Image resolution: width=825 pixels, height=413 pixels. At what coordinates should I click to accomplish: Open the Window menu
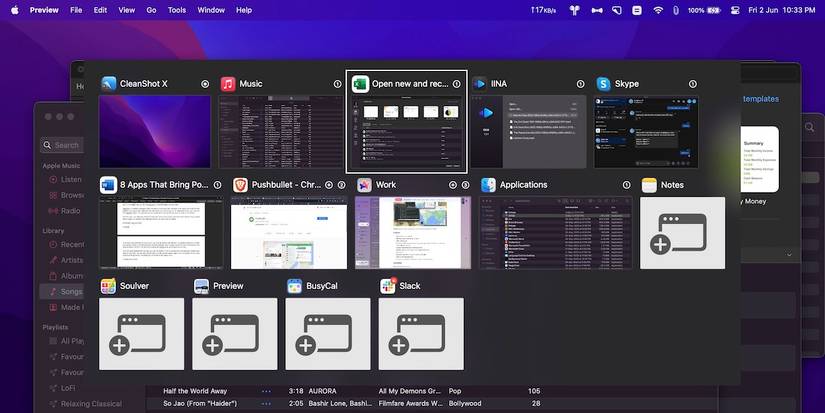211,10
